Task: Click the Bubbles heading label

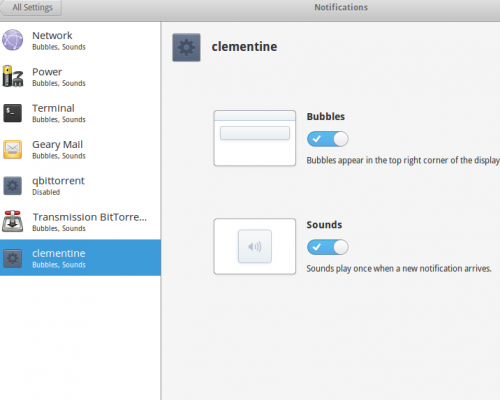Action: 326,117
